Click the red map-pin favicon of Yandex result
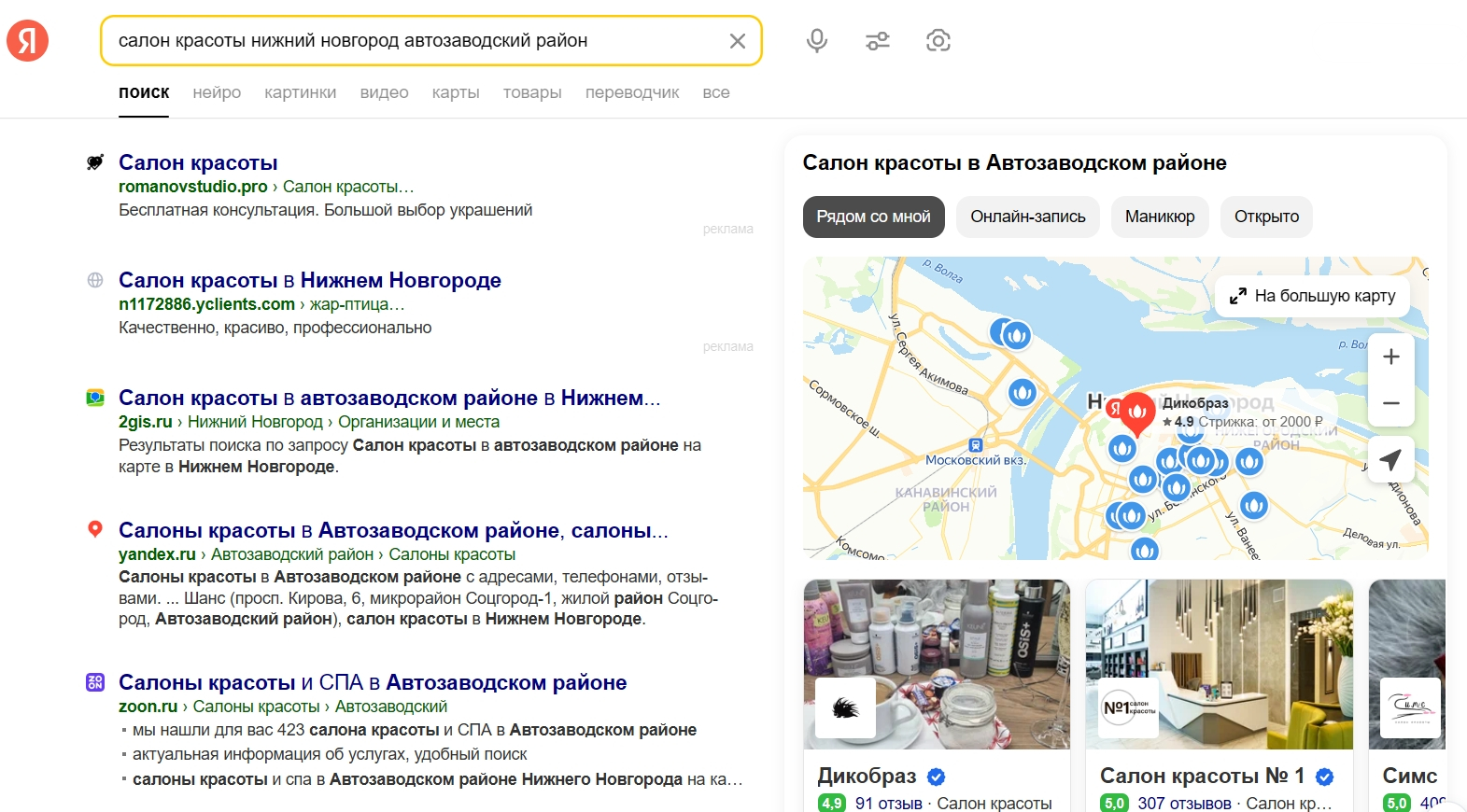1467x812 pixels. click(x=95, y=529)
